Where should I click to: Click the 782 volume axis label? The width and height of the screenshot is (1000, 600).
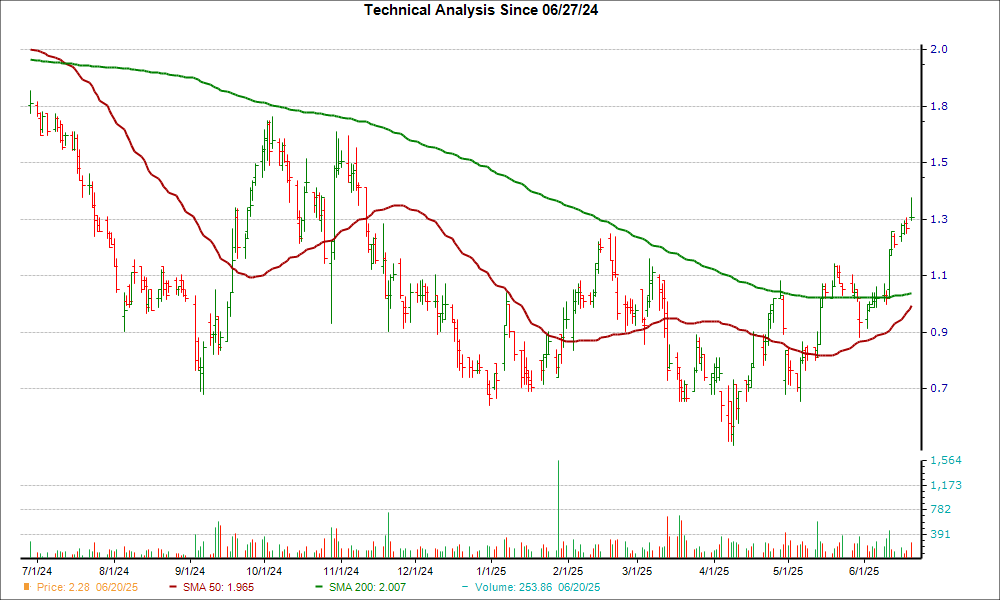941,509
